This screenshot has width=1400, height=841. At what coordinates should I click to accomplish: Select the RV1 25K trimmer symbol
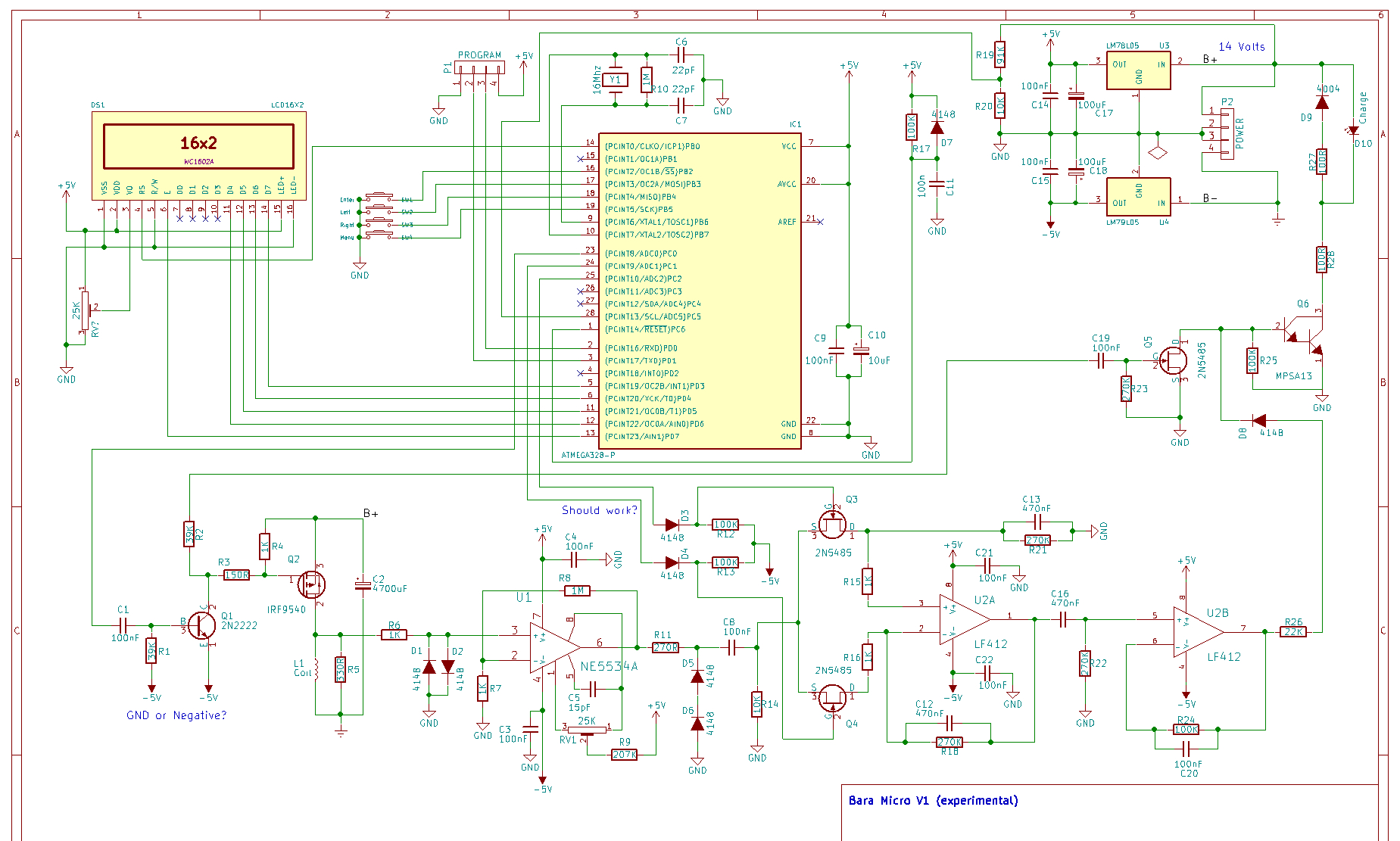pos(587,730)
